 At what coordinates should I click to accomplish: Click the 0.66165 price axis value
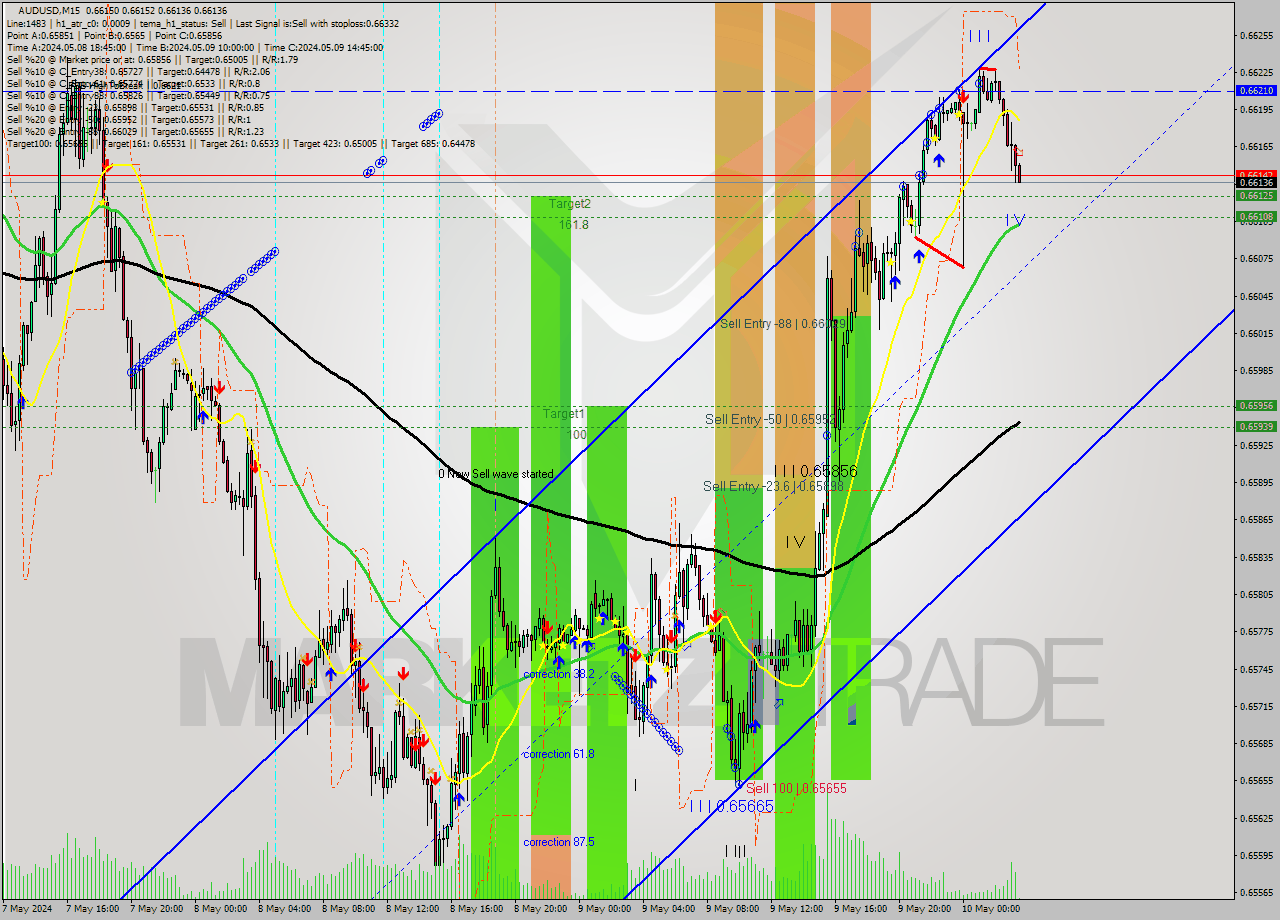coord(1256,147)
